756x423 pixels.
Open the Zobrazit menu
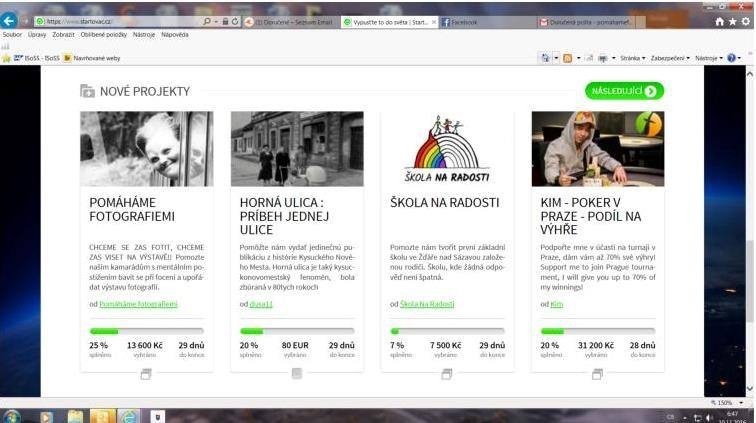[63, 35]
